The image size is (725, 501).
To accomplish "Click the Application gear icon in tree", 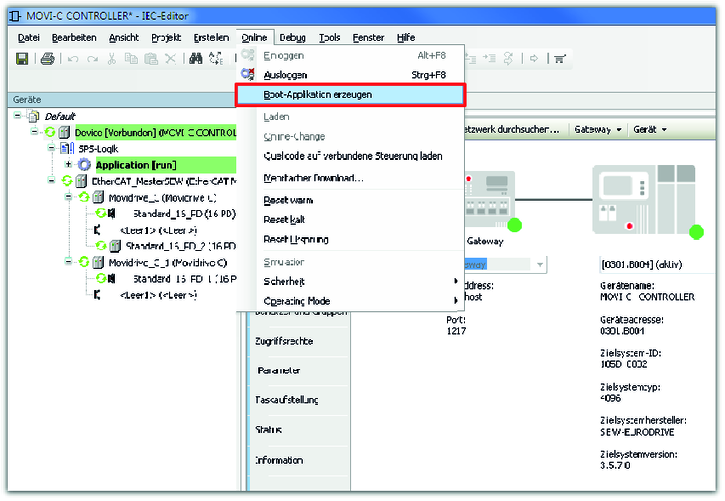I will click(84, 165).
